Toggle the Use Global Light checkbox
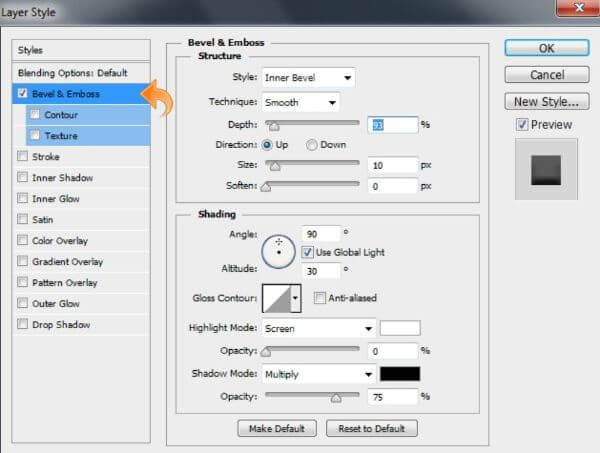 pyautogui.click(x=307, y=252)
